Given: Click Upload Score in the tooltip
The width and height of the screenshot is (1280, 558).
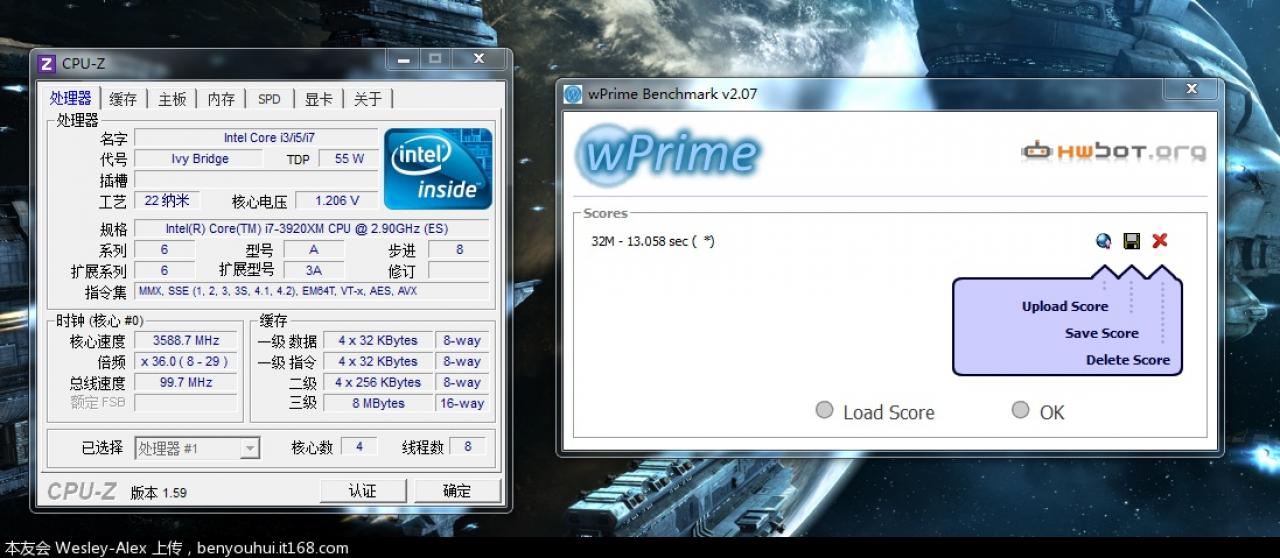Looking at the screenshot, I should tap(1065, 307).
